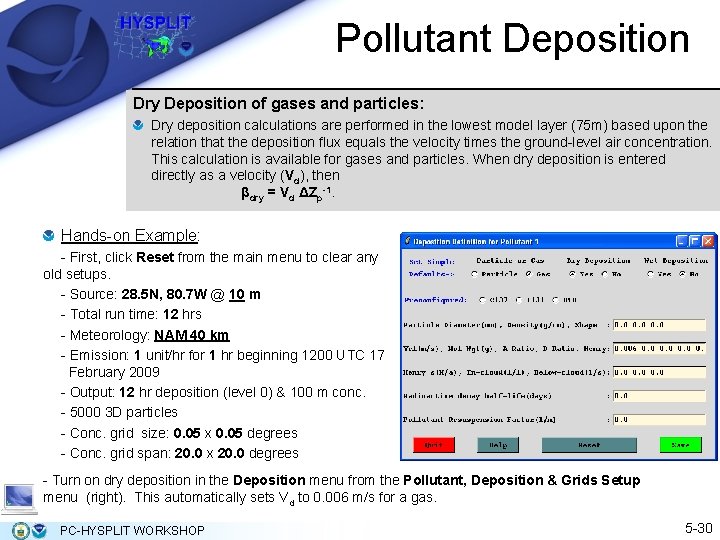Click the bold word "Reset" in the first step
This screenshot has width=720, height=540.
155,257
